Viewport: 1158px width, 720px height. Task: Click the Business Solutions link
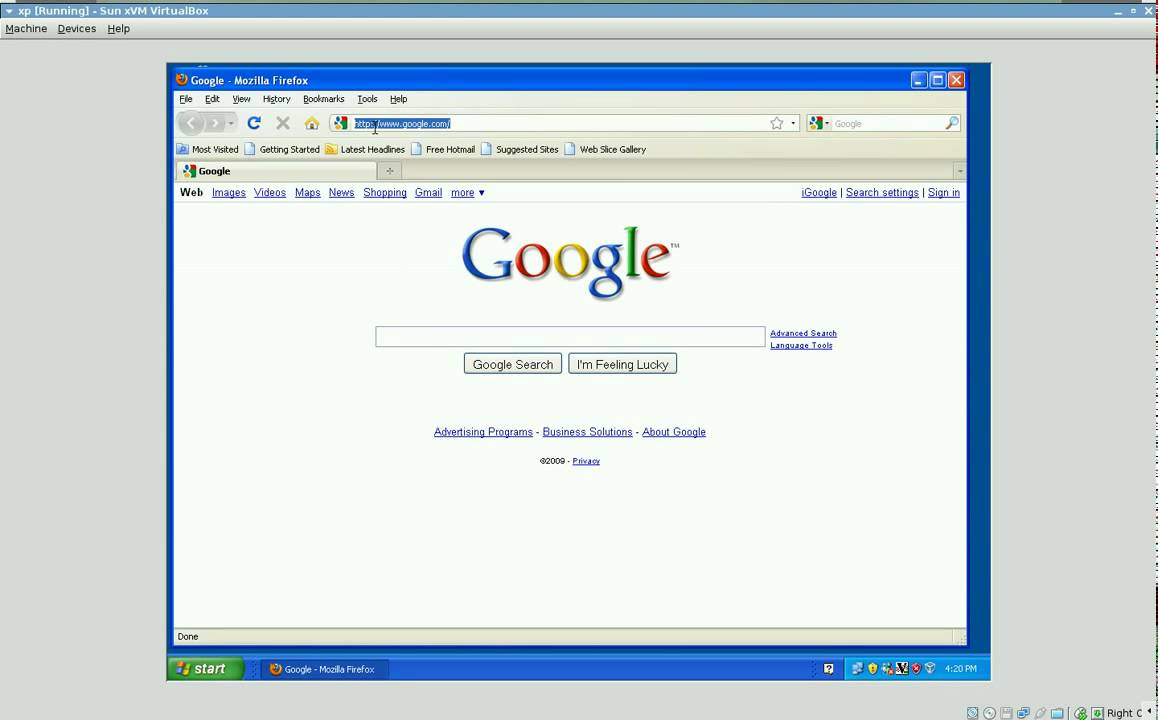[x=588, y=432]
